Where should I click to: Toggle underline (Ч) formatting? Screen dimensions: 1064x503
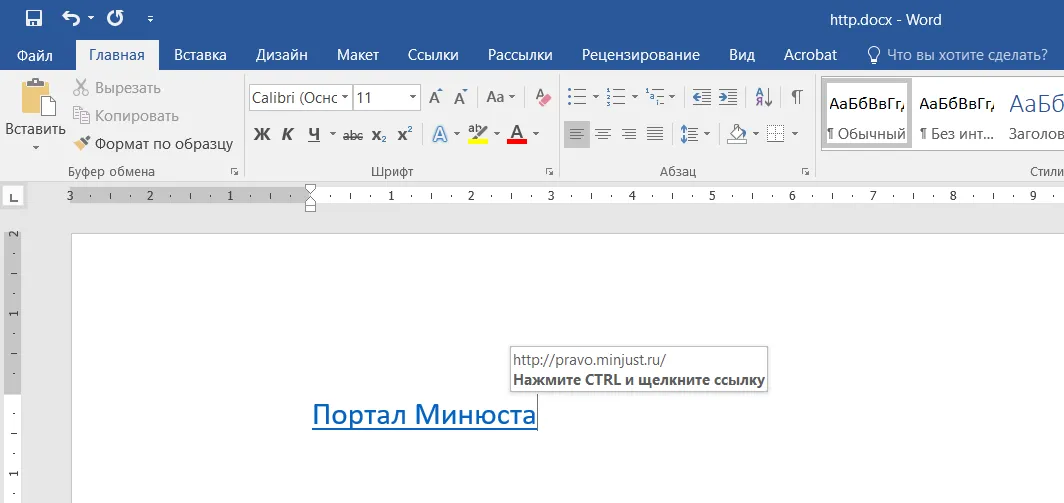click(314, 134)
